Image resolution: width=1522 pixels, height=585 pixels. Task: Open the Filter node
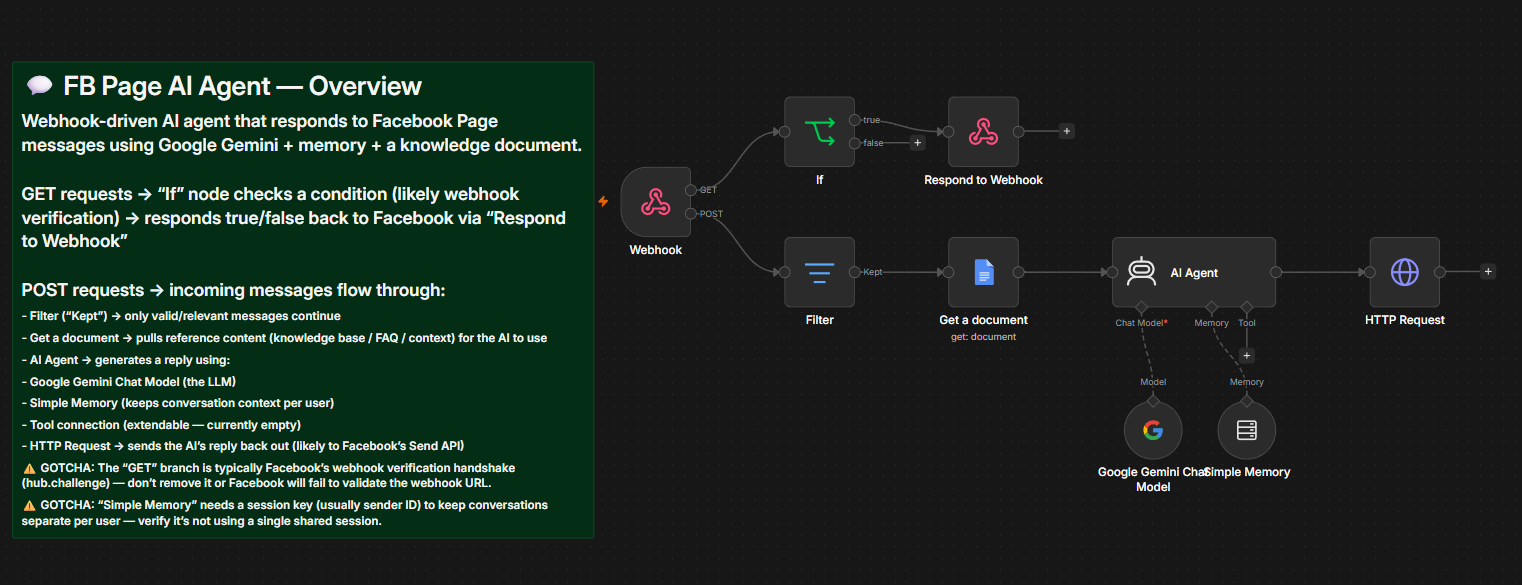(819, 272)
